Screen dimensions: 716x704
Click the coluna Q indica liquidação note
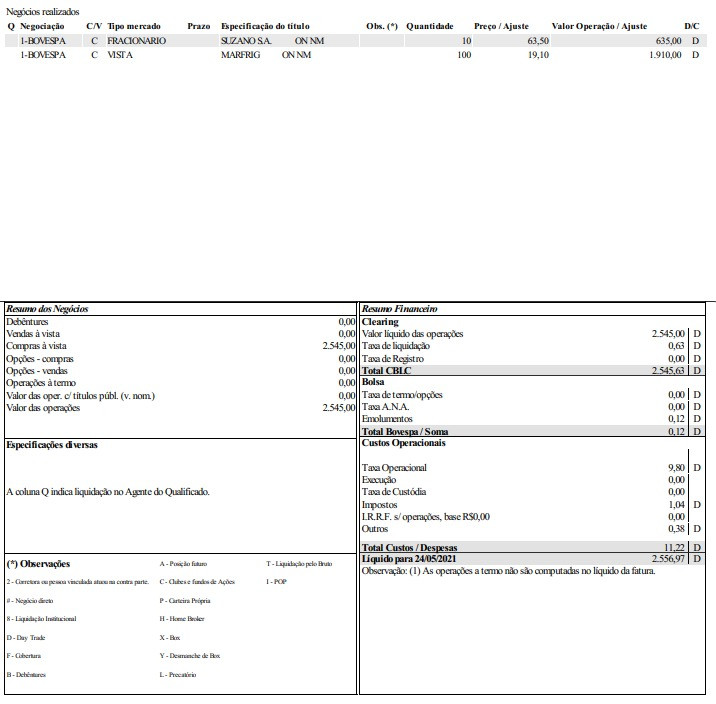(x=108, y=492)
